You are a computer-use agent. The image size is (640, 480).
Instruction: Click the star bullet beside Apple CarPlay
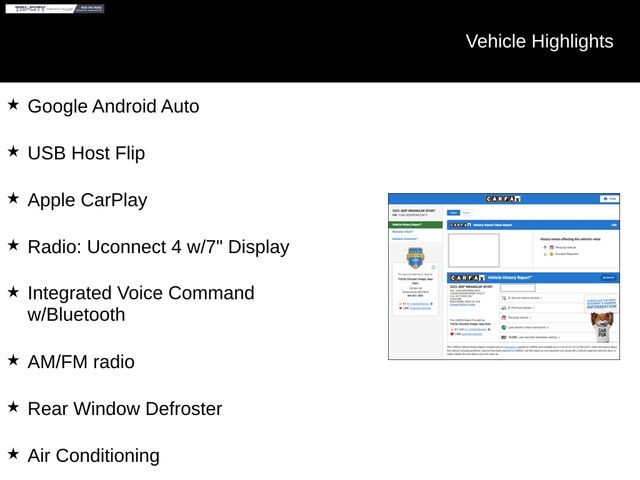13,199
